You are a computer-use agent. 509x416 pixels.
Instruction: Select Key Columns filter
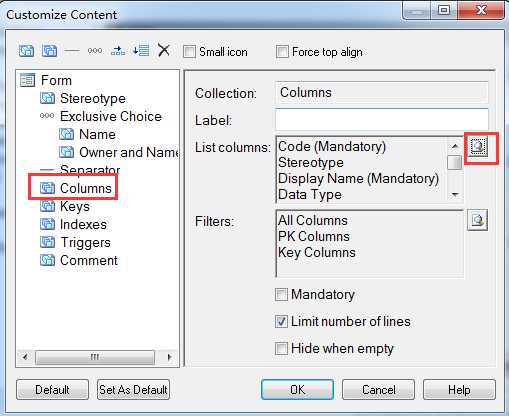(x=317, y=253)
